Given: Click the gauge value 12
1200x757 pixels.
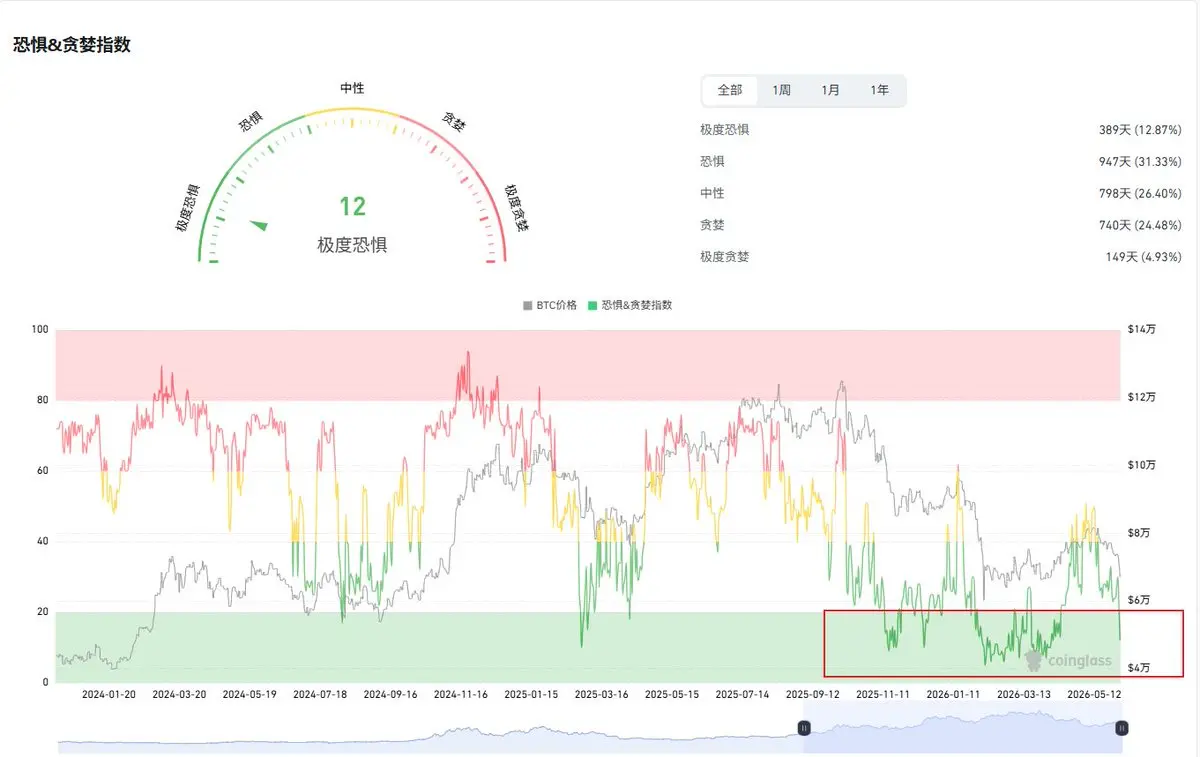Looking at the screenshot, I should [352, 207].
